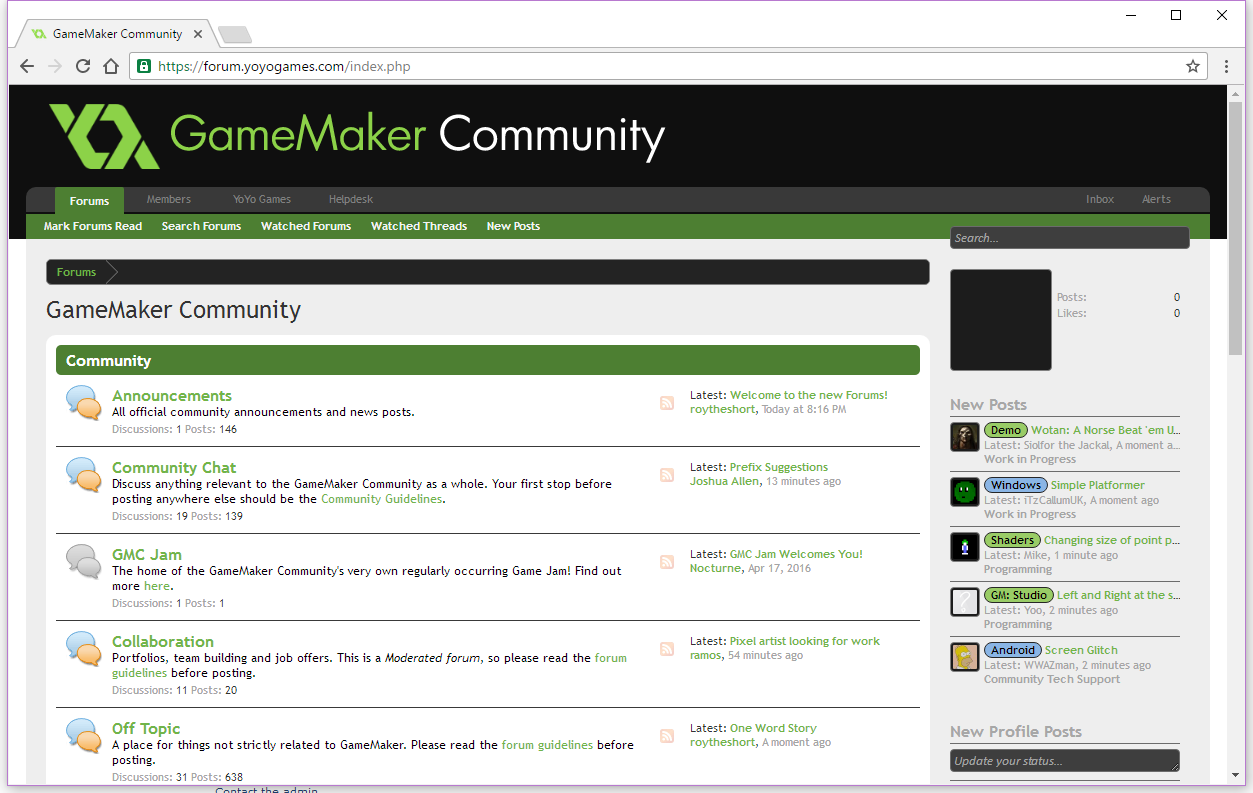Click the avatar beside Simple Platformer post

click(x=965, y=492)
